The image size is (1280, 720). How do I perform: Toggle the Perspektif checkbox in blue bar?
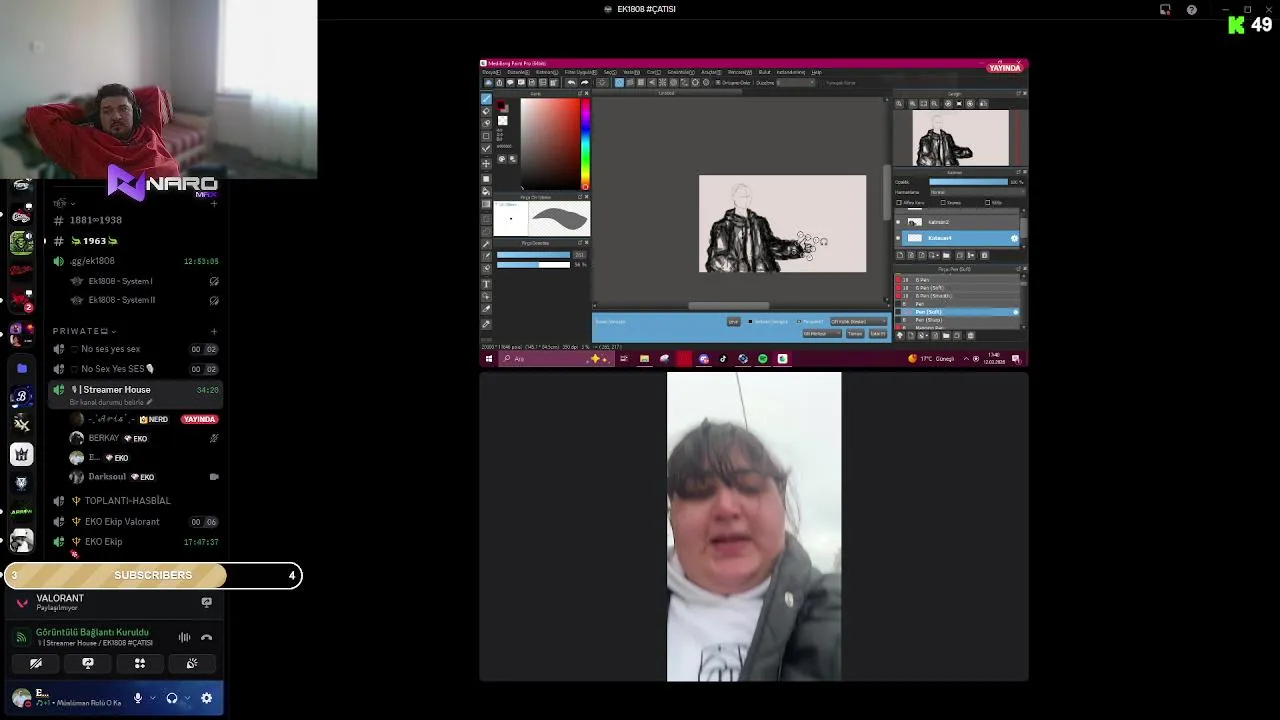pos(799,322)
